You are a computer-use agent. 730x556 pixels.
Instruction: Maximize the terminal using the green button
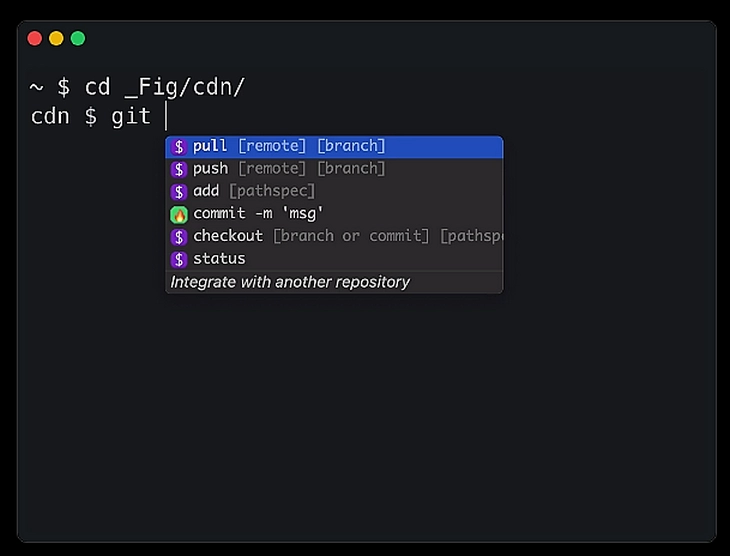point(78,38)
